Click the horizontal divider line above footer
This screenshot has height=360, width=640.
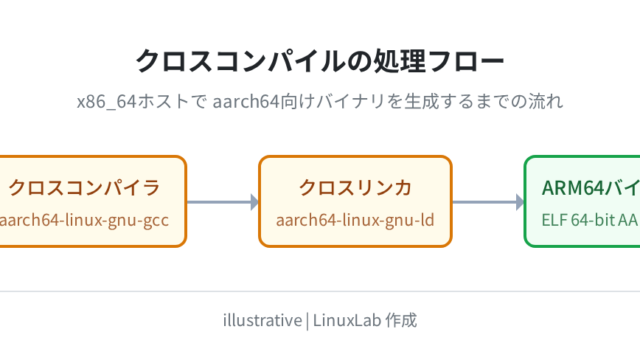(320, 291)
